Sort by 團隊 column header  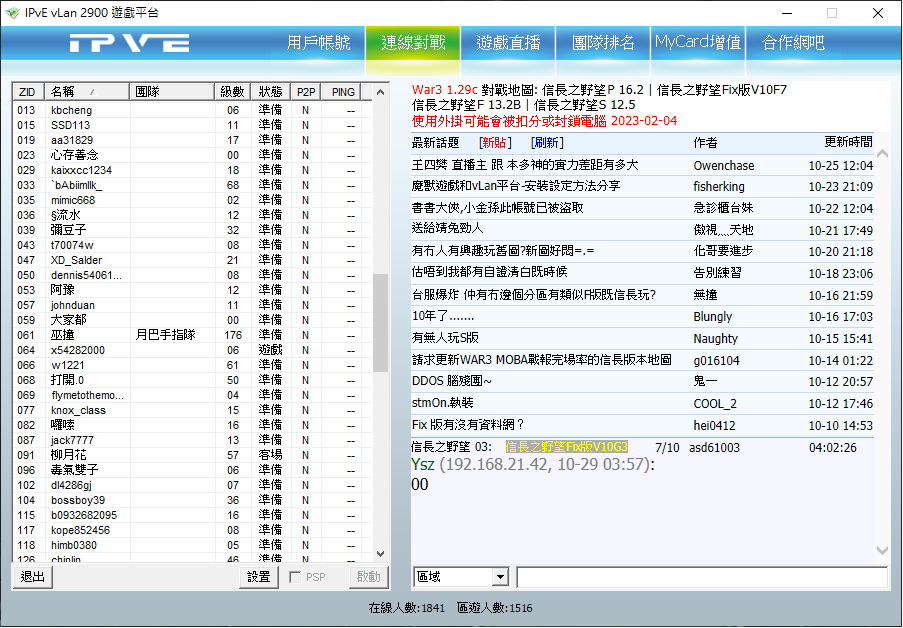[x=172, y=92]
